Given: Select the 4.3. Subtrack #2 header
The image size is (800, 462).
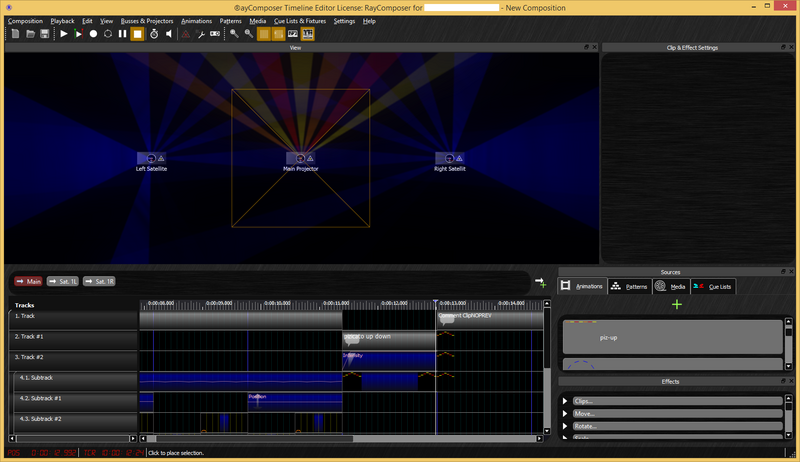Looking at the screenshot, I should point(76,422).
